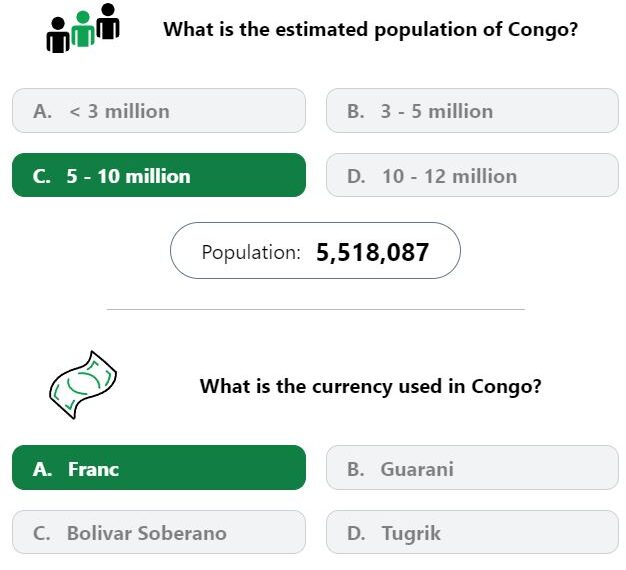626x570 pixels.
Task: Click the letter A. on the Franc answer
Action: tap(42, 469)
